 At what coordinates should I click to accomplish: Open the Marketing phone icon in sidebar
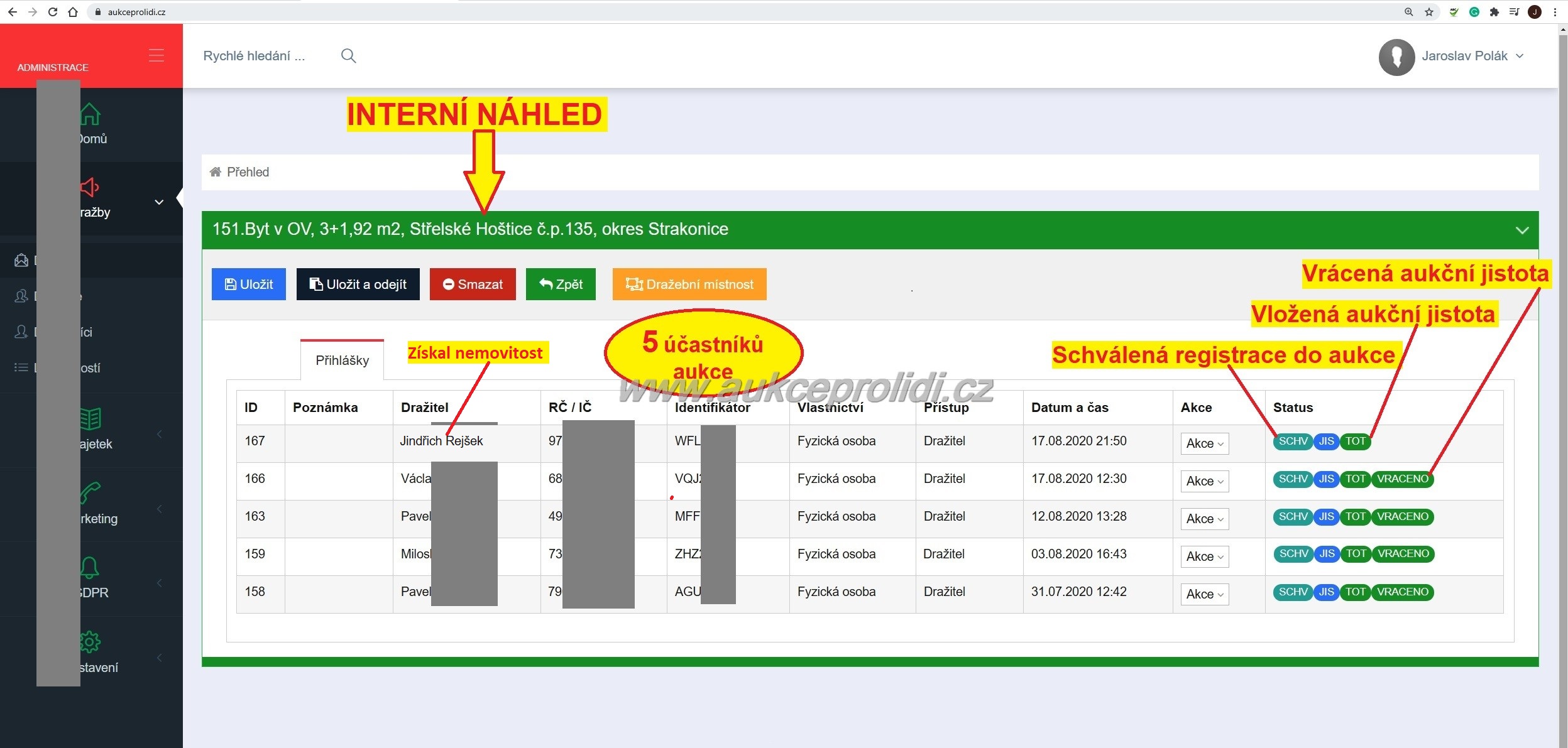(90, 493)
